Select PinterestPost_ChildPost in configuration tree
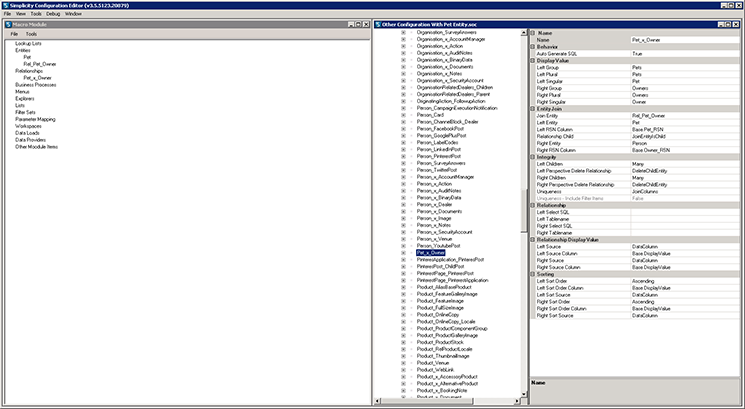Viewport: 745px width, 409px height. point(440,266)
